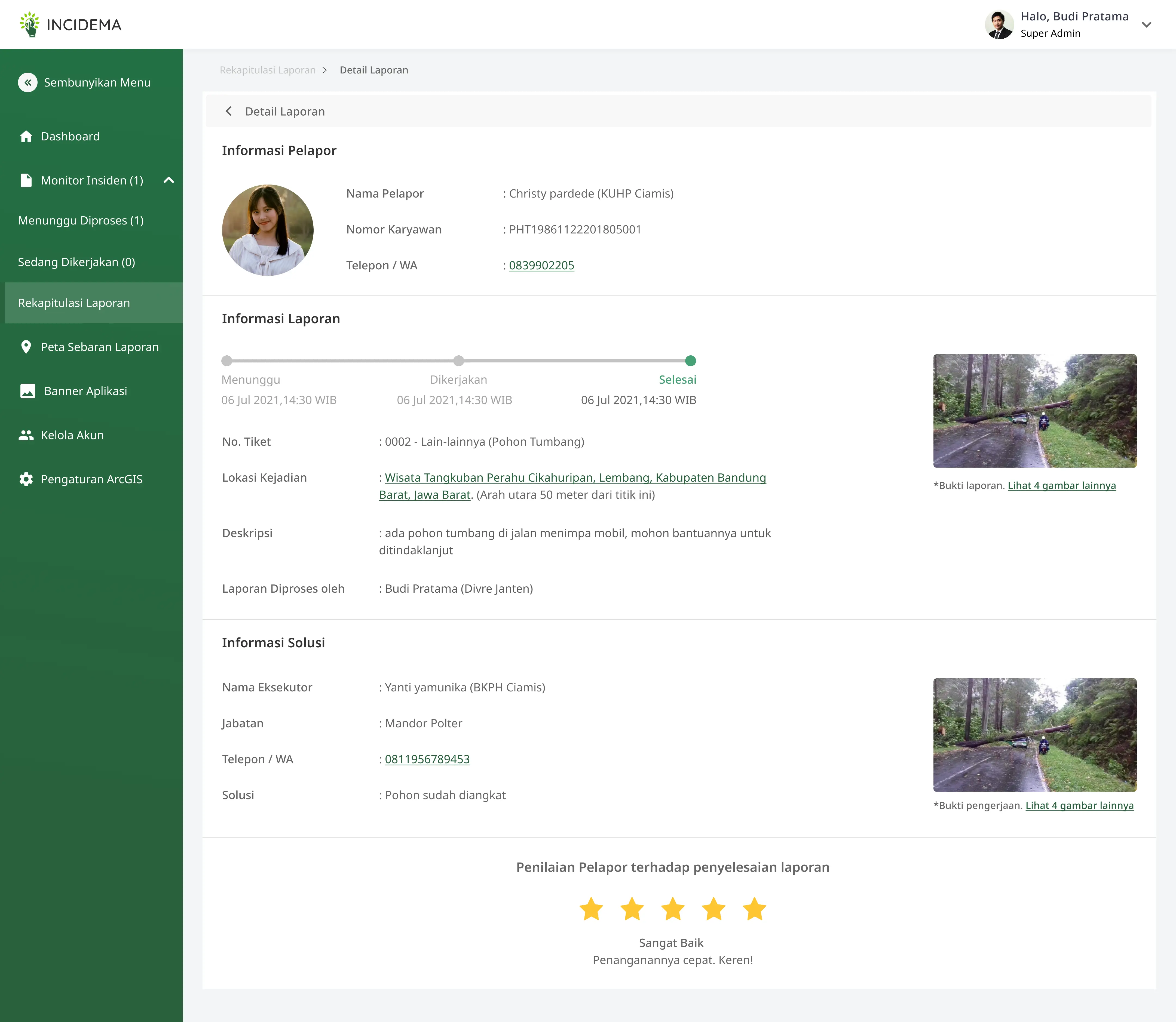Viewport: 1176px width, 1022px height.
Task: Select Menunggu Diproses menu item
Action: point(81,220)
